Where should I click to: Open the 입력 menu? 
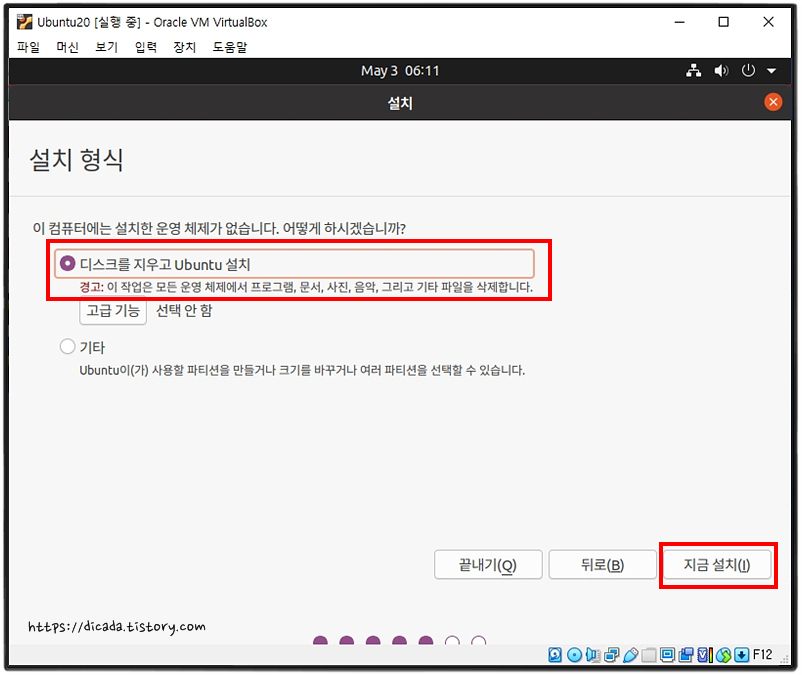click(146, 47)
